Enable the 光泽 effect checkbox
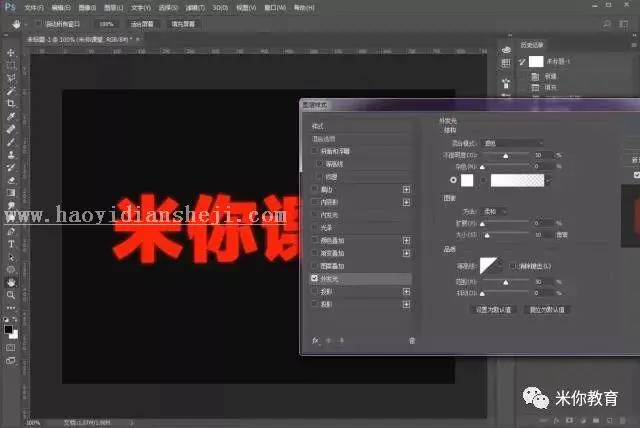Viewport: 640px width, 428px height. (315, 228)
